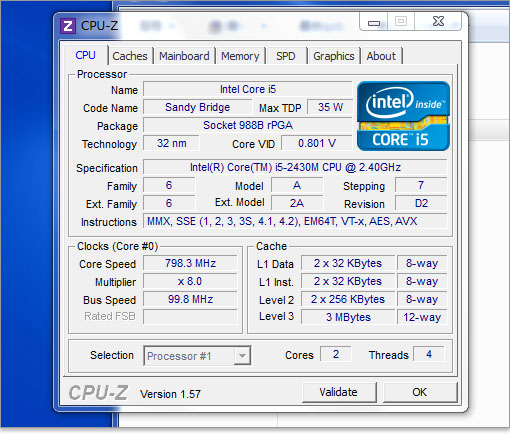Image resolution: width=510 pixels, height=435 pixels.
Task: Minimize the CPU-Z window
Action: click(x=374, y=22)
